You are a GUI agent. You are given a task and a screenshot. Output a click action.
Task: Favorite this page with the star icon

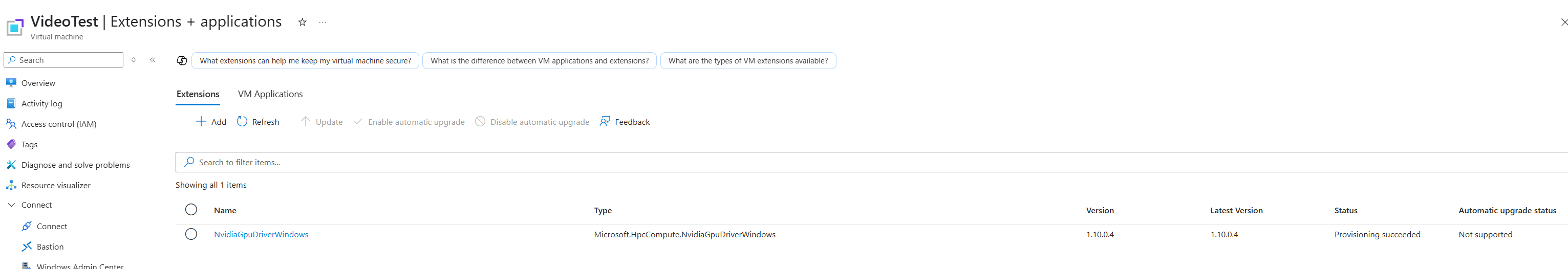tap(302, 22)
